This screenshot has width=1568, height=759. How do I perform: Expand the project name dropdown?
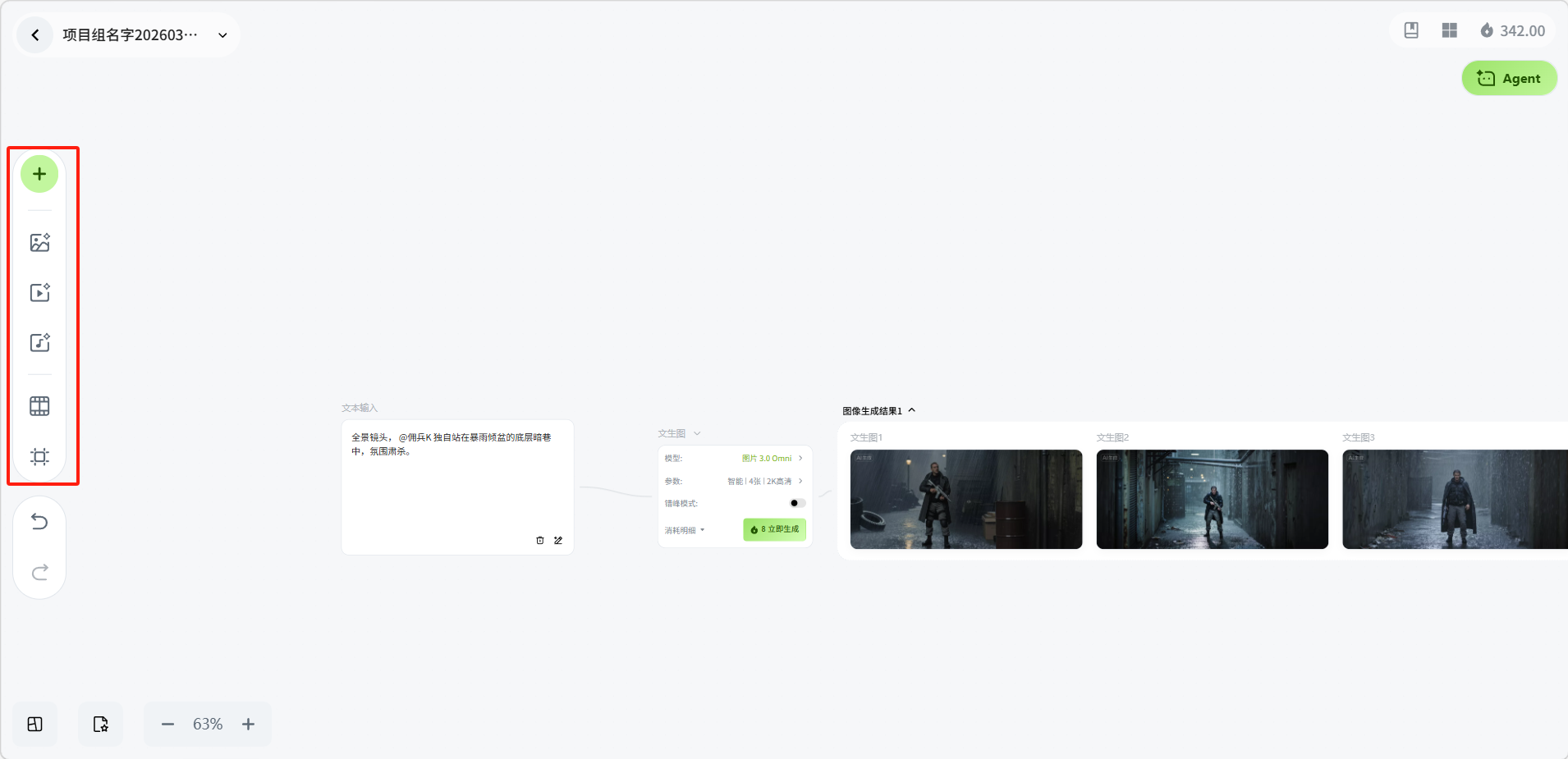click(x=222, y=35)
